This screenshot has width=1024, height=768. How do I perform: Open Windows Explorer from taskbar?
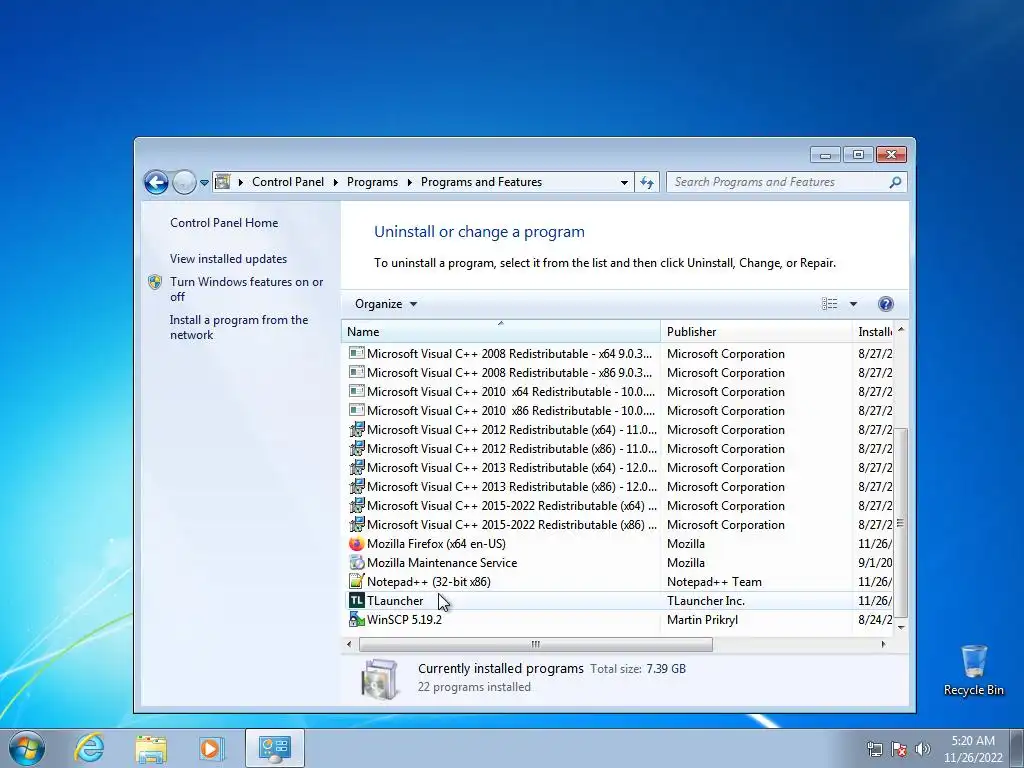pyautogui.click(x=151, y=748)
